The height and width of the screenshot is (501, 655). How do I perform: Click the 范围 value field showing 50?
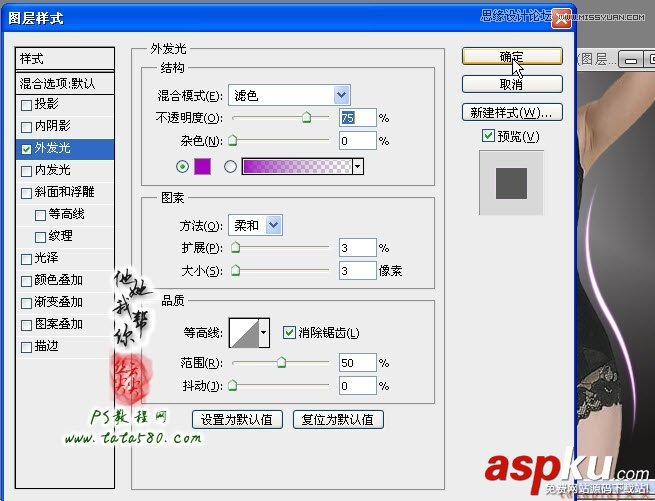(358, 363)
